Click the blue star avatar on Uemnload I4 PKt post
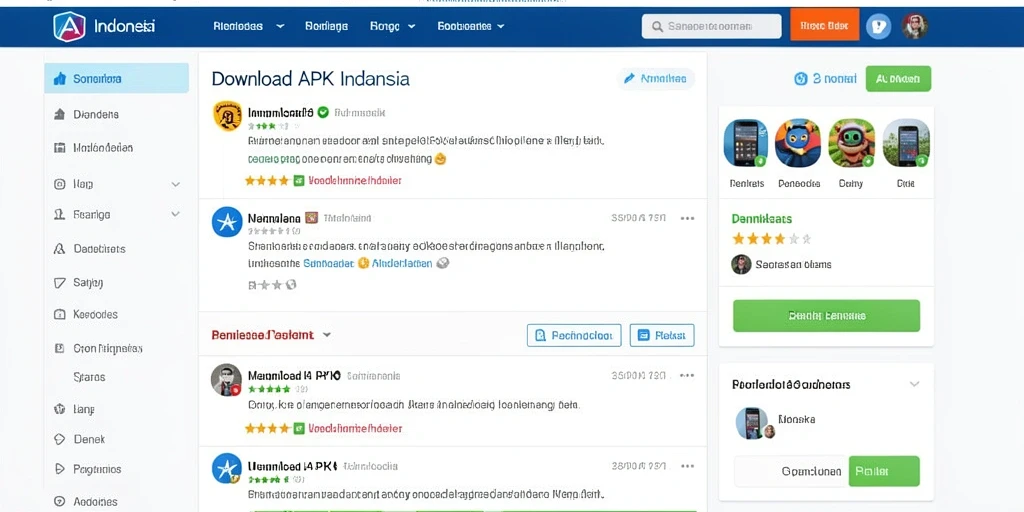Screen dimensions: 1024x512 [227, 468]
